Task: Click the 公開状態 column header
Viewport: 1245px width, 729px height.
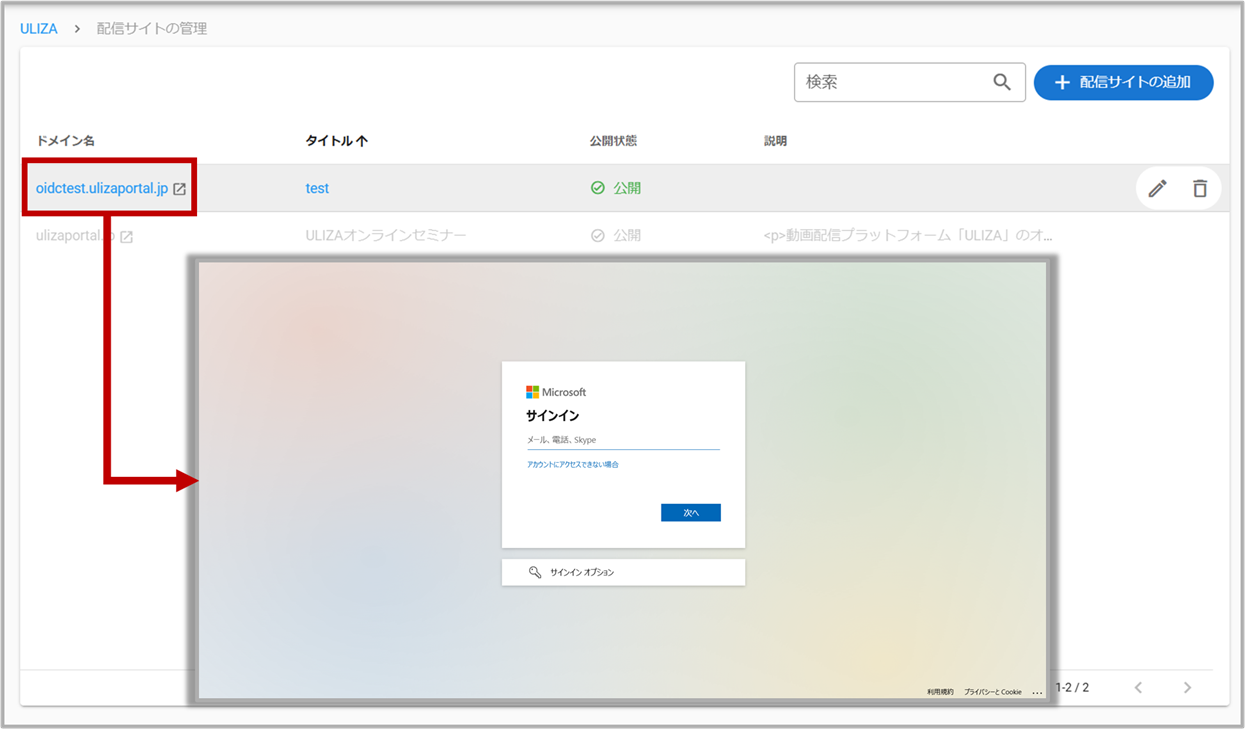Action: (614, 141)
